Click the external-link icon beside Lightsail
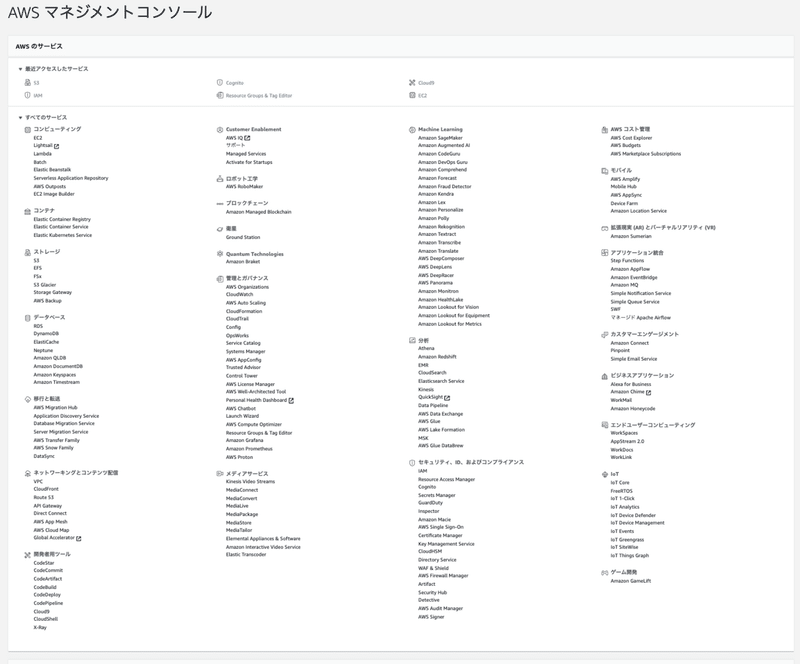This screenshot has width=800, height=664. tap(57, 146)
